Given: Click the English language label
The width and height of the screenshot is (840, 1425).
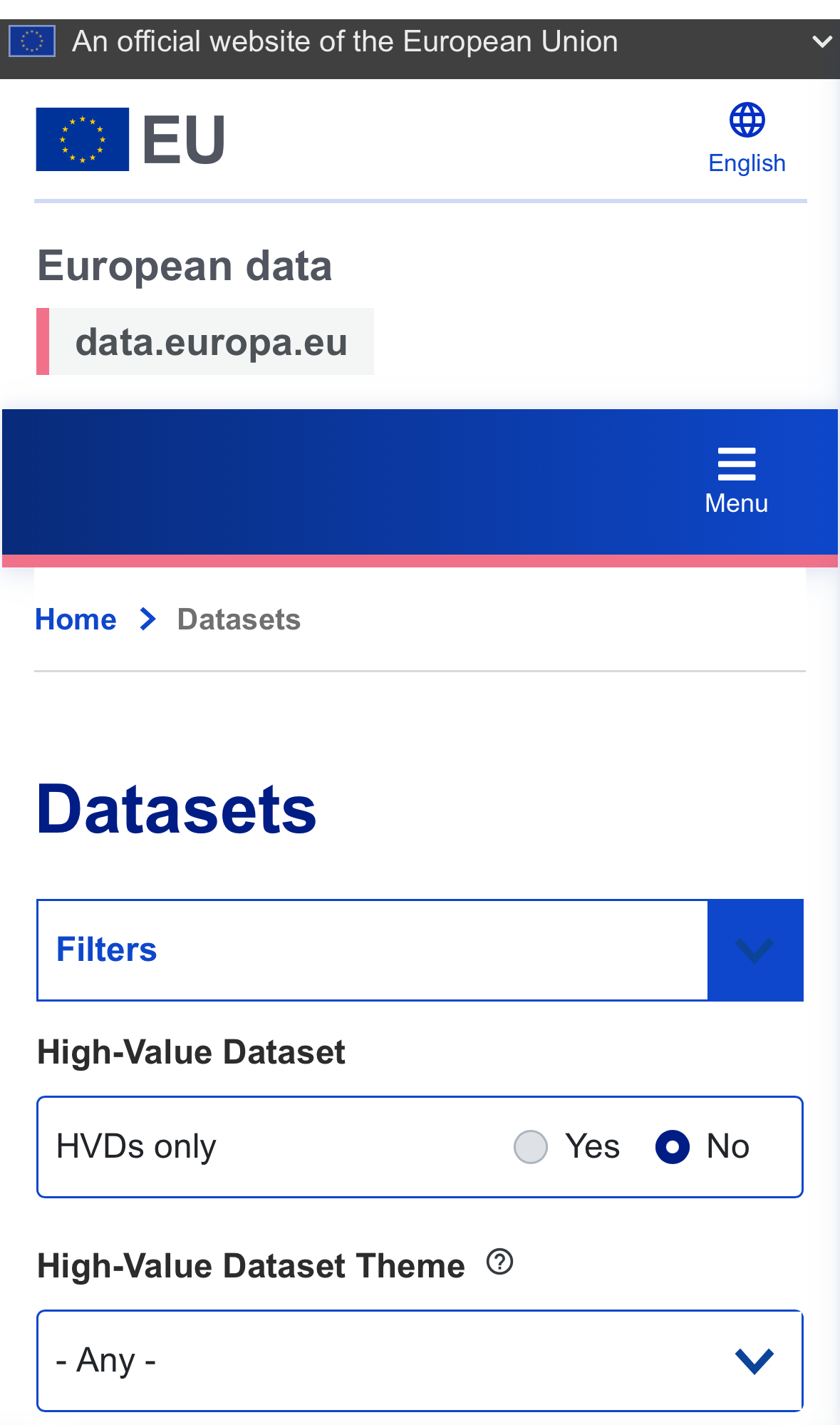Looking at the screenshot, I should (x=747, y=163).
